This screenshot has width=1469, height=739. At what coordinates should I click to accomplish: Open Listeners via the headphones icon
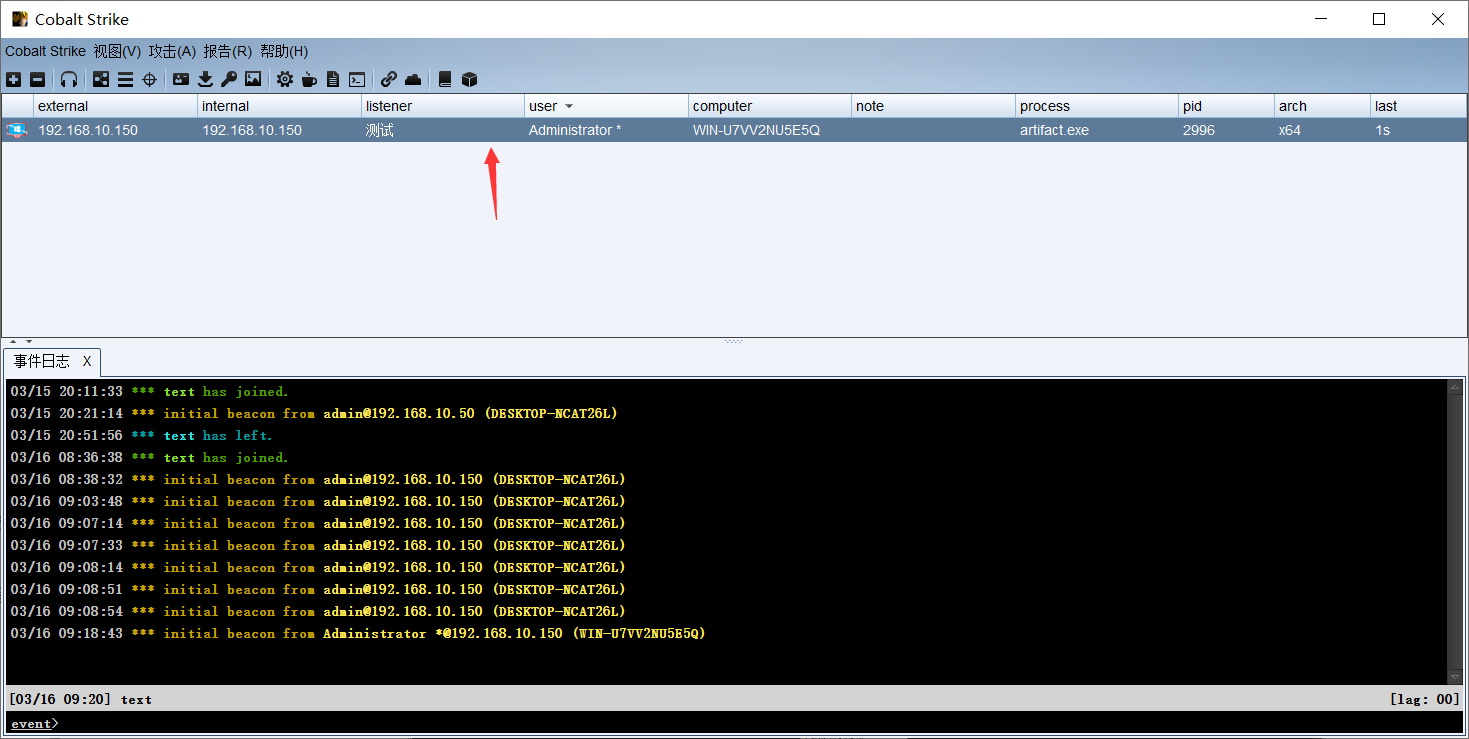[69, 79]
